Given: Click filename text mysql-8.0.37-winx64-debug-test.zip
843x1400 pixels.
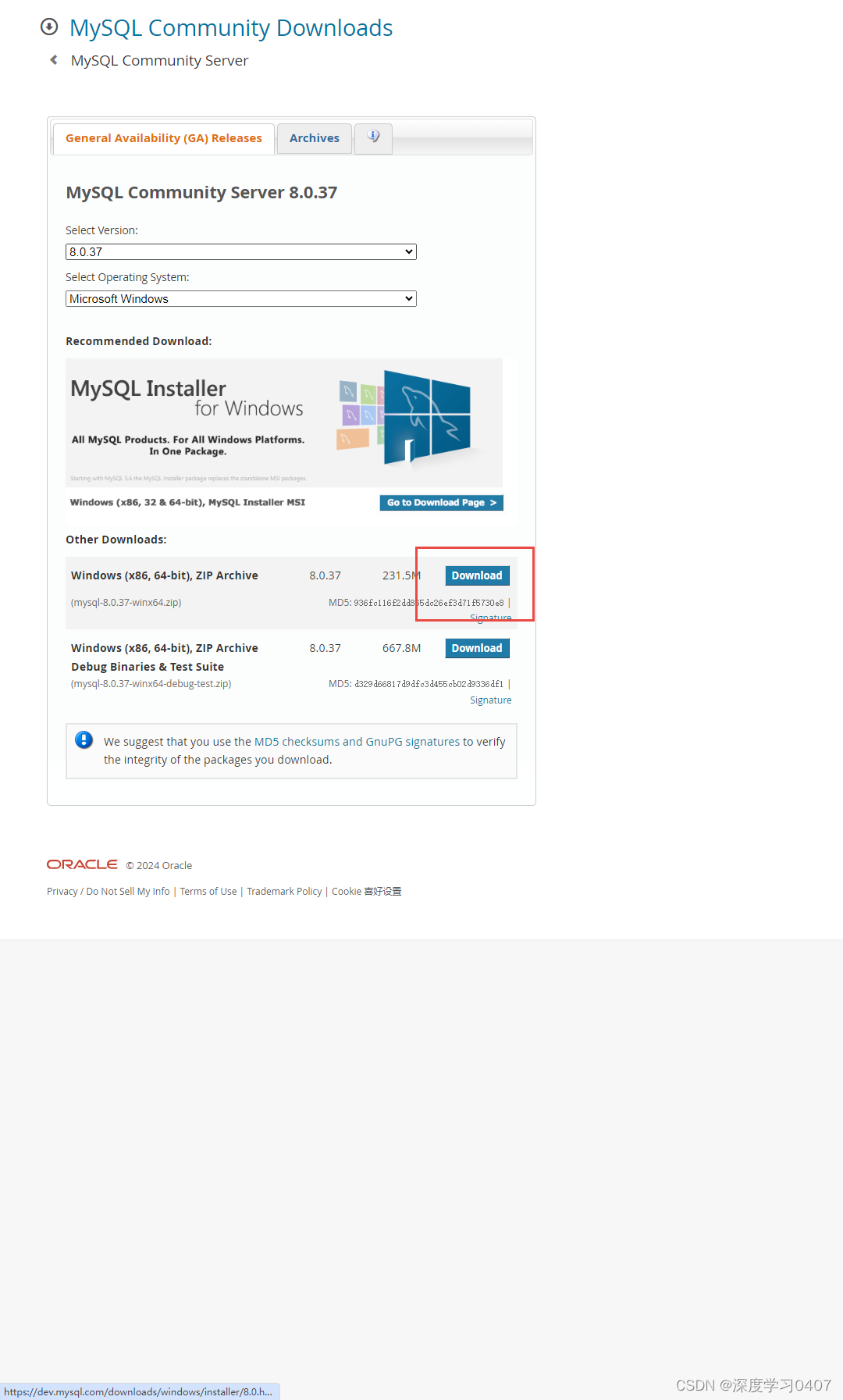Looking at the screenshot, I should (x=151, y=684).
